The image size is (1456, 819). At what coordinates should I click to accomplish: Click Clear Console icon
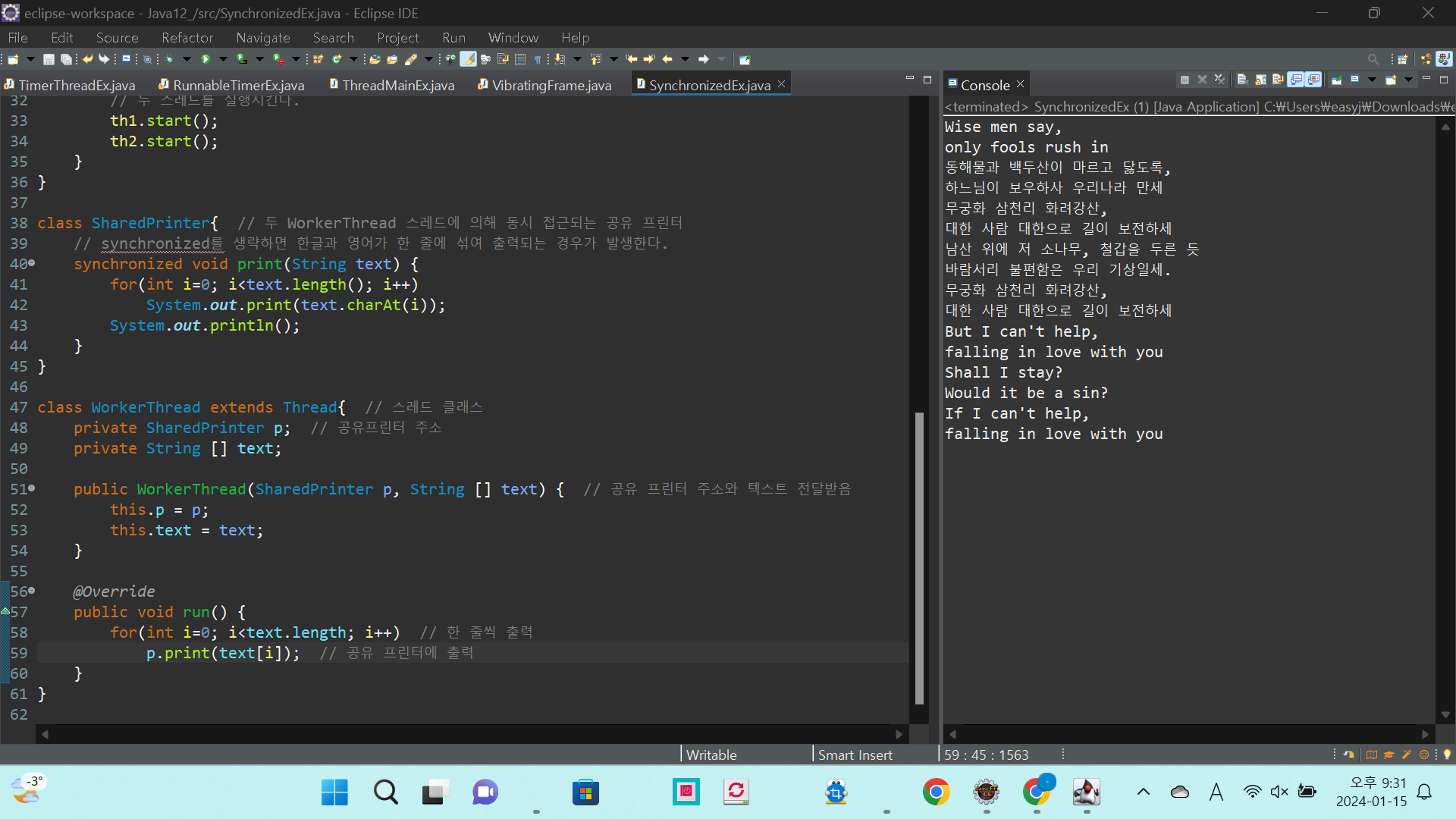1242,80
